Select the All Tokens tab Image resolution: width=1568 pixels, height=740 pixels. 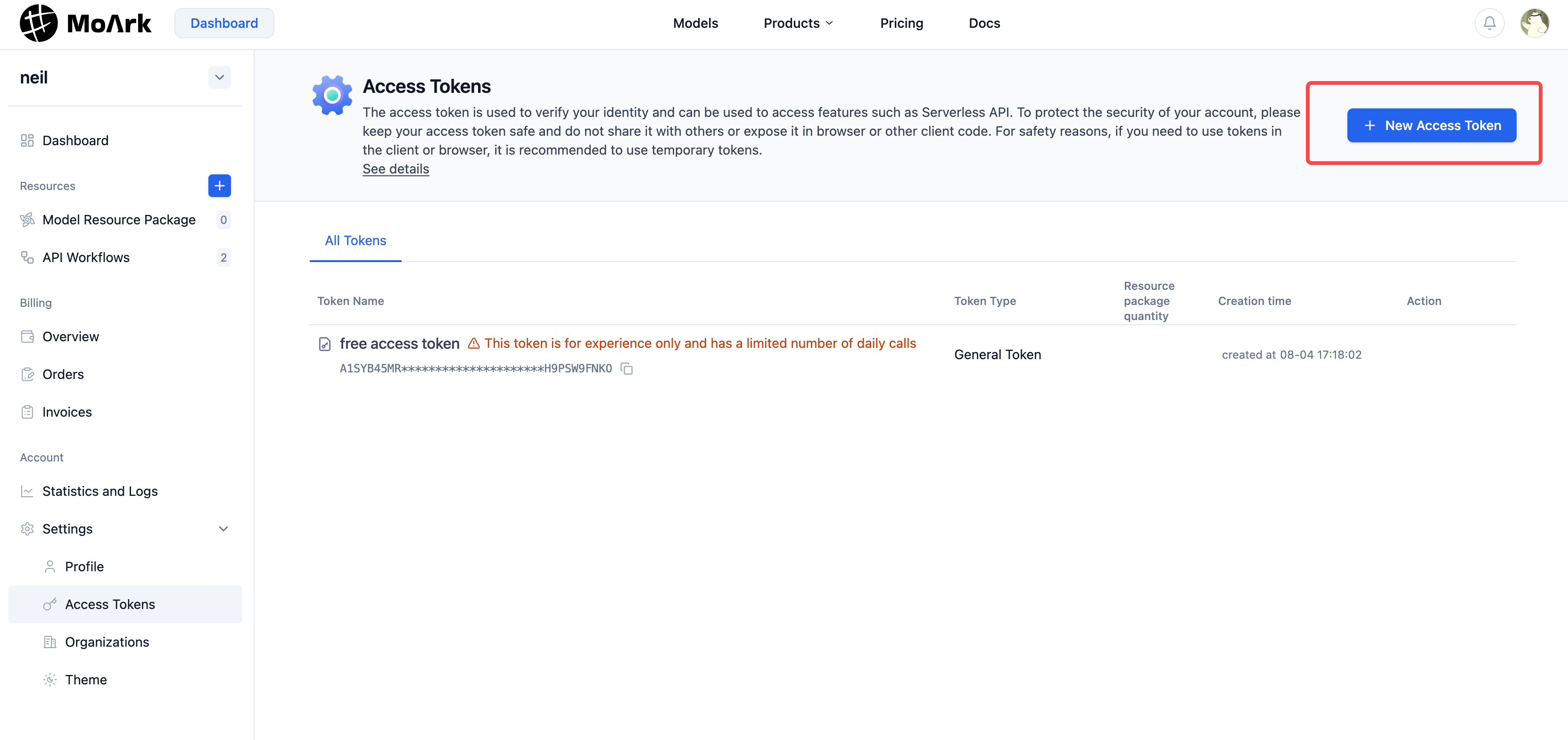click(x=355, y=240)
